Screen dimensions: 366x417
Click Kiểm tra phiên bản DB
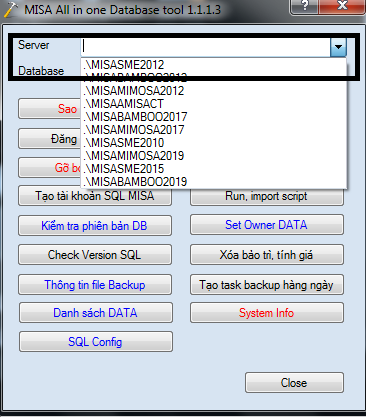[x=95, y=226]
